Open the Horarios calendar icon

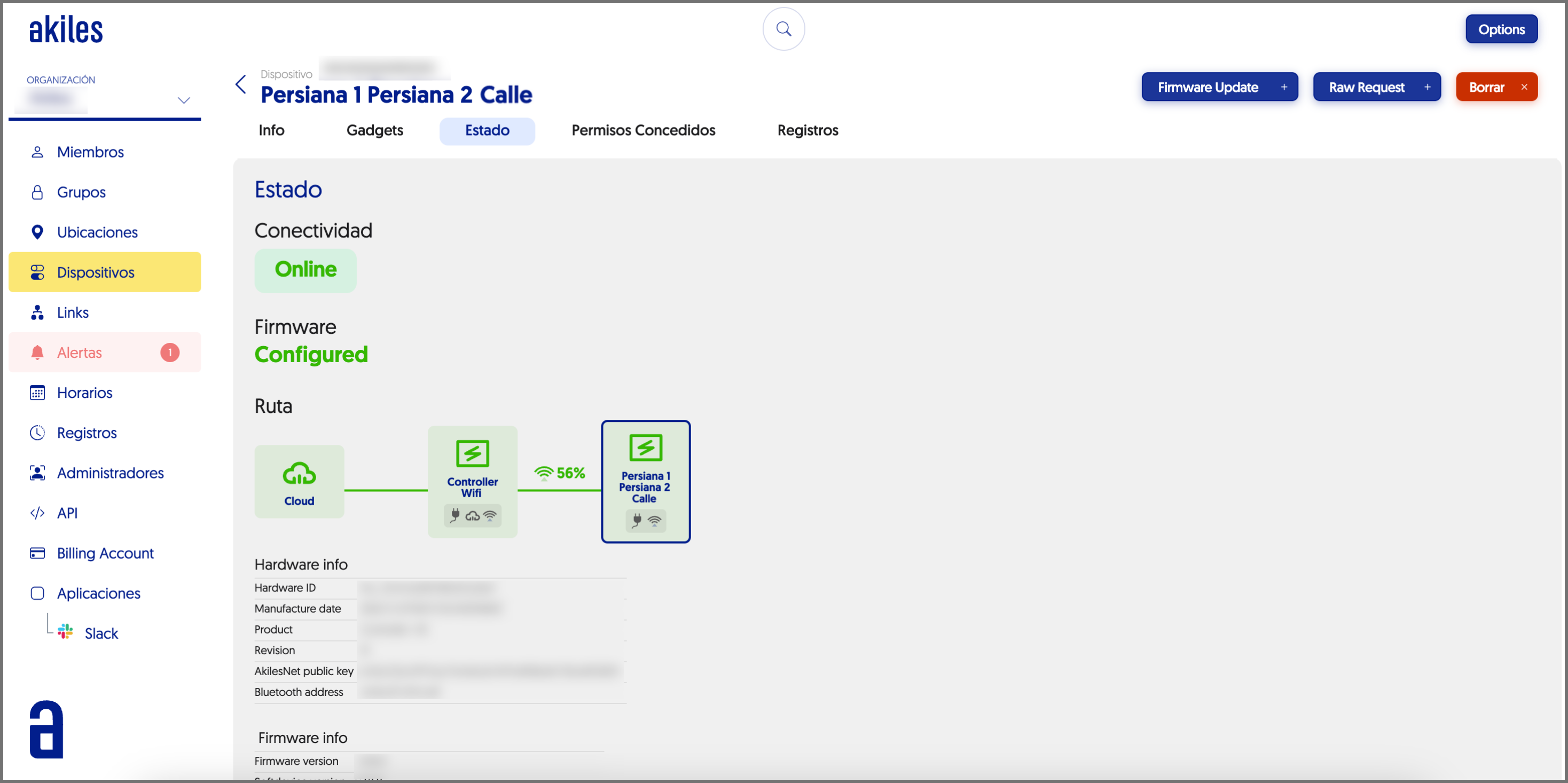[37, 393]
